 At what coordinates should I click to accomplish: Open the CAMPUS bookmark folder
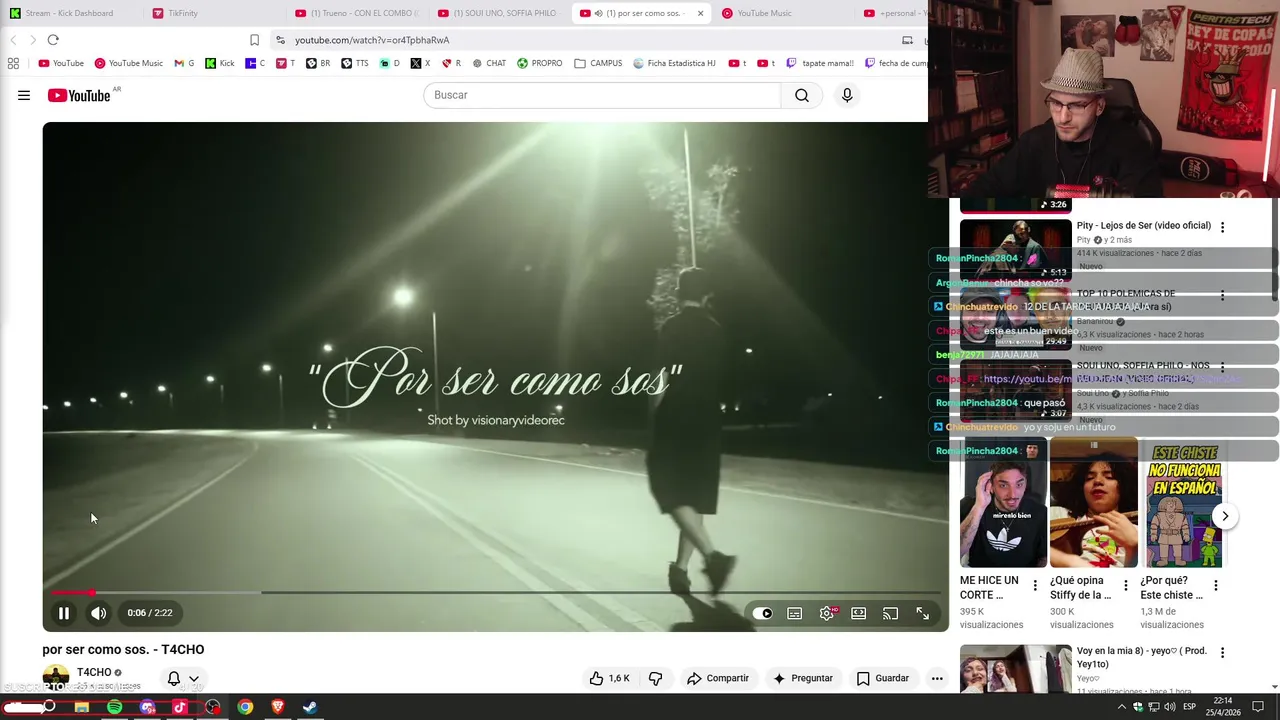(598, 63)
